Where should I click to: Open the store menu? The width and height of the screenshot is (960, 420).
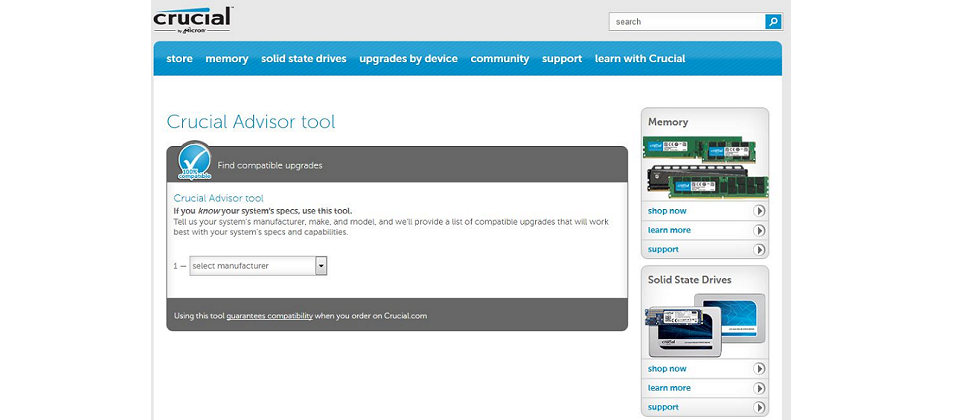[x=179, y=59]
